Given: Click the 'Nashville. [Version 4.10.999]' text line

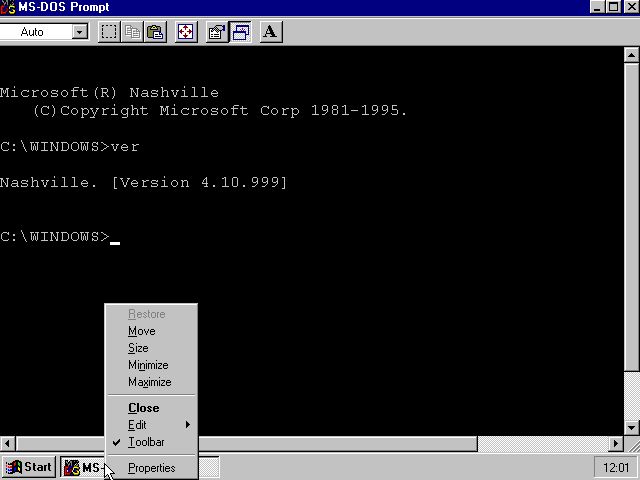Looking at the screenshot, I should (144, 182).
